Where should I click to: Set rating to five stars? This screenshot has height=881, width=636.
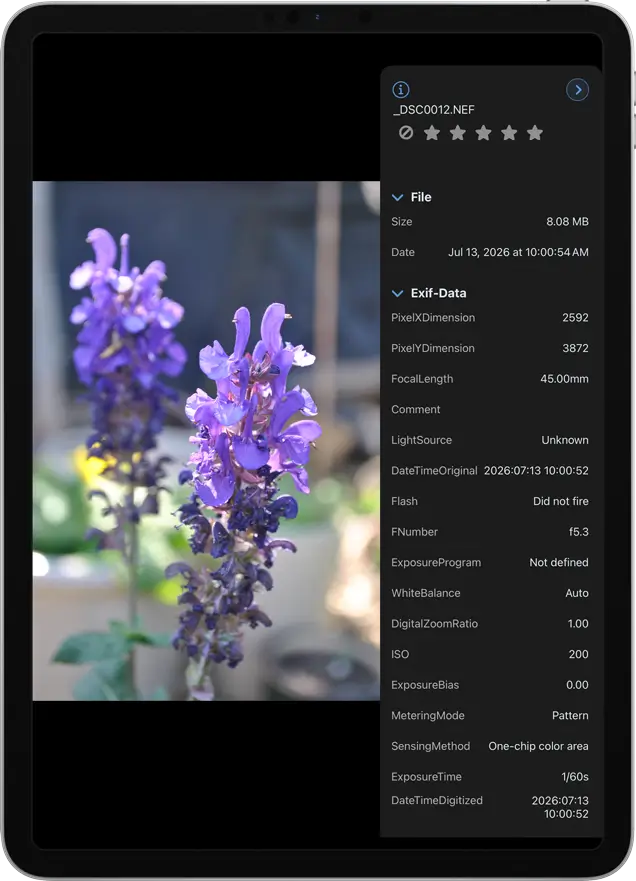535,133
